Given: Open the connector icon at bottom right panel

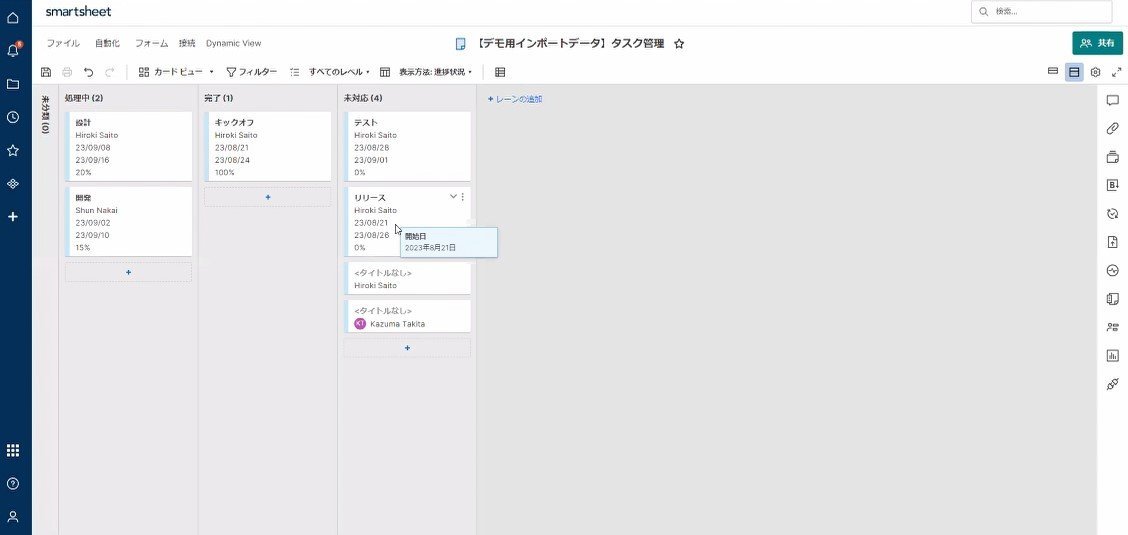Looking at the screenshot, I should click(x=1113, y=384).
